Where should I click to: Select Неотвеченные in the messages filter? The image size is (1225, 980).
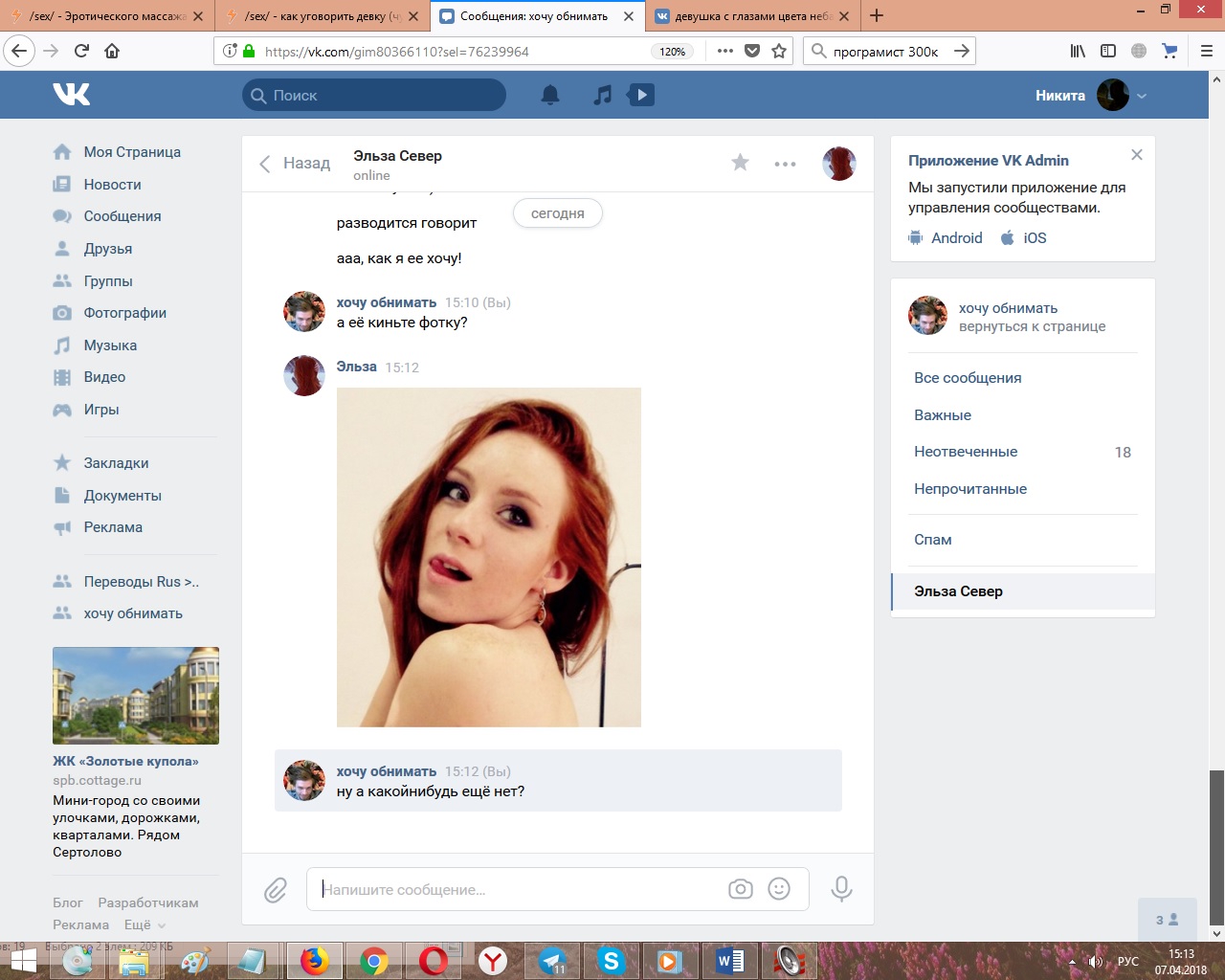click(966, 452)
